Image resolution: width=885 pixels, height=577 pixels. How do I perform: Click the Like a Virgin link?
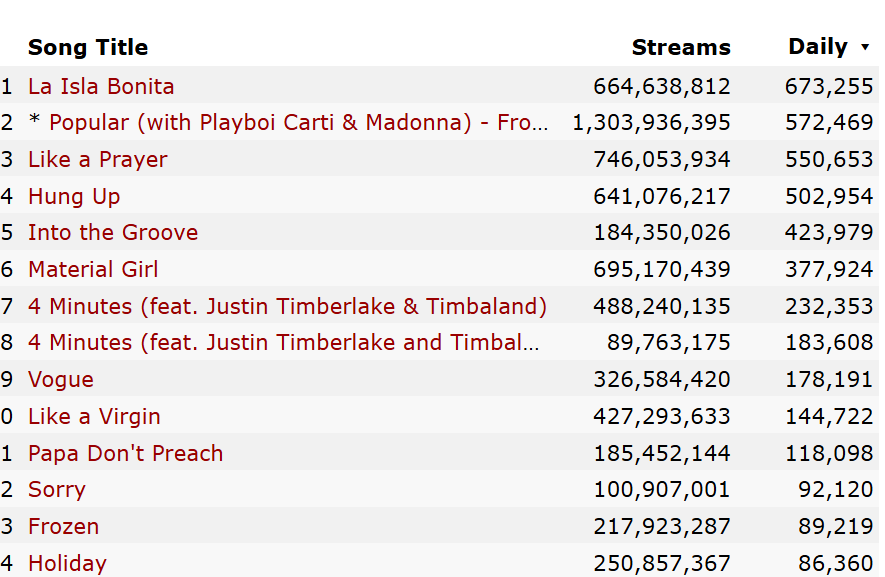point(94,417)
